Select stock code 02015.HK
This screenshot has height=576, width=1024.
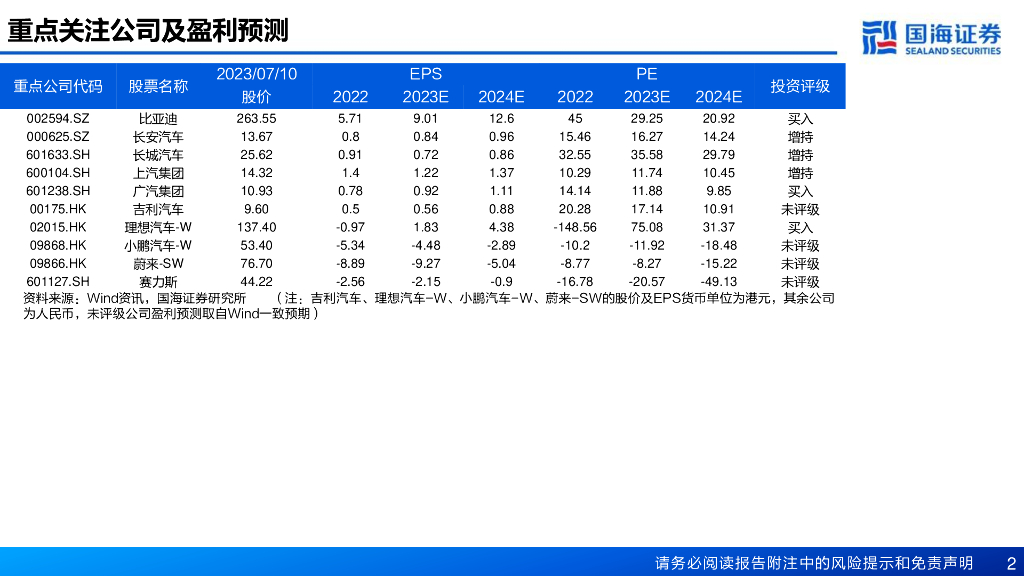click(58, 228)
